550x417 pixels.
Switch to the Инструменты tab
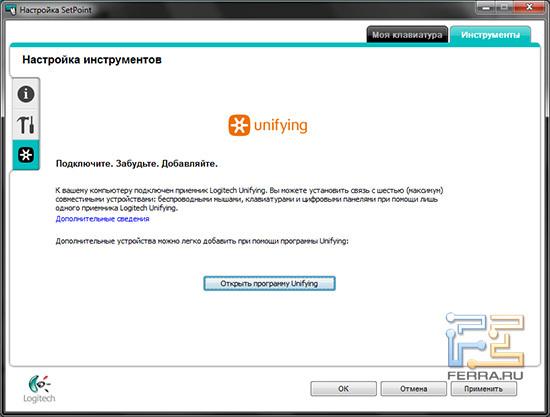[x=490, y=35]
